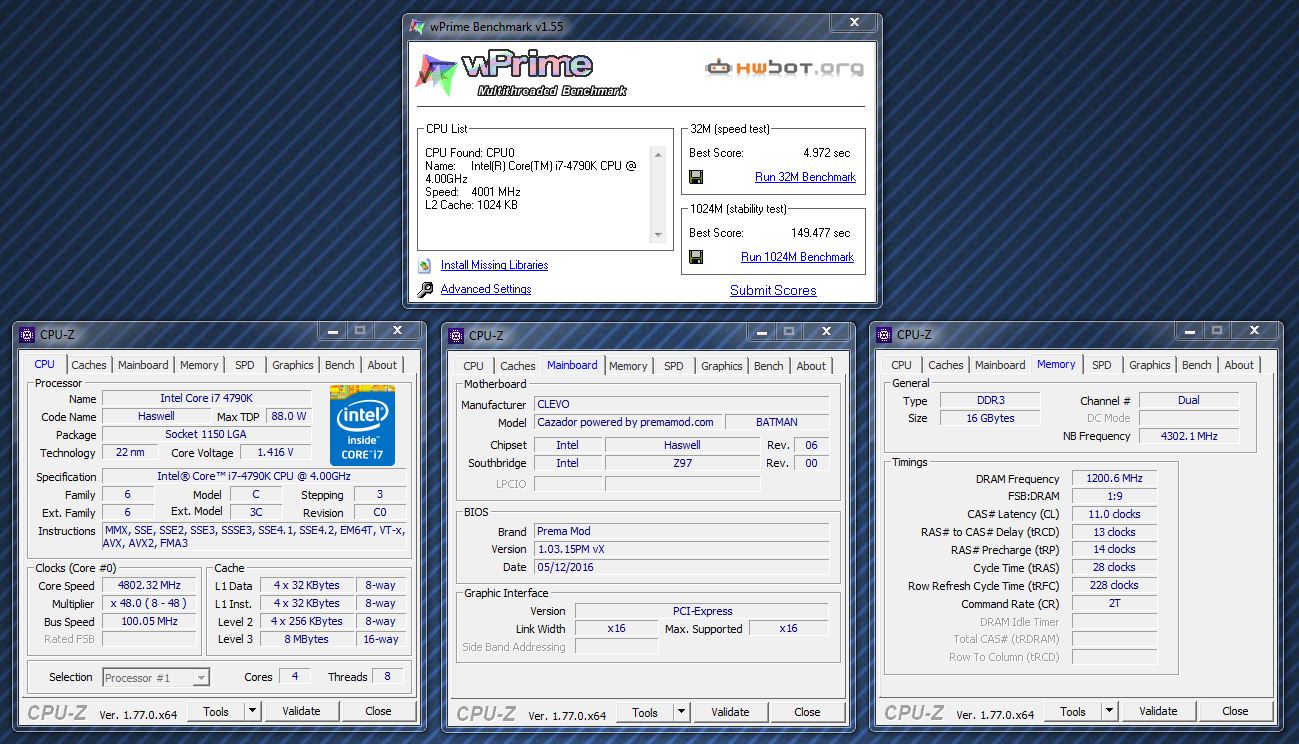Click the Southbridge model field Z97
The height and width of the screenshot is (744, 1299).
point(682,463)
